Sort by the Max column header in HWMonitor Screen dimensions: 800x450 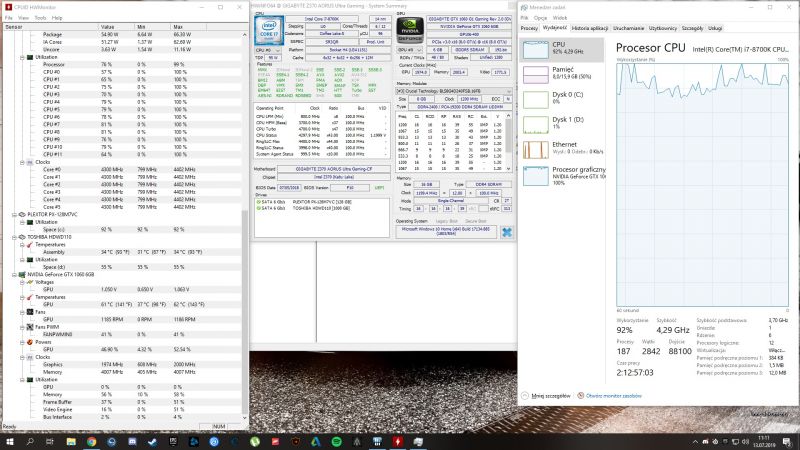coord(189,27)
